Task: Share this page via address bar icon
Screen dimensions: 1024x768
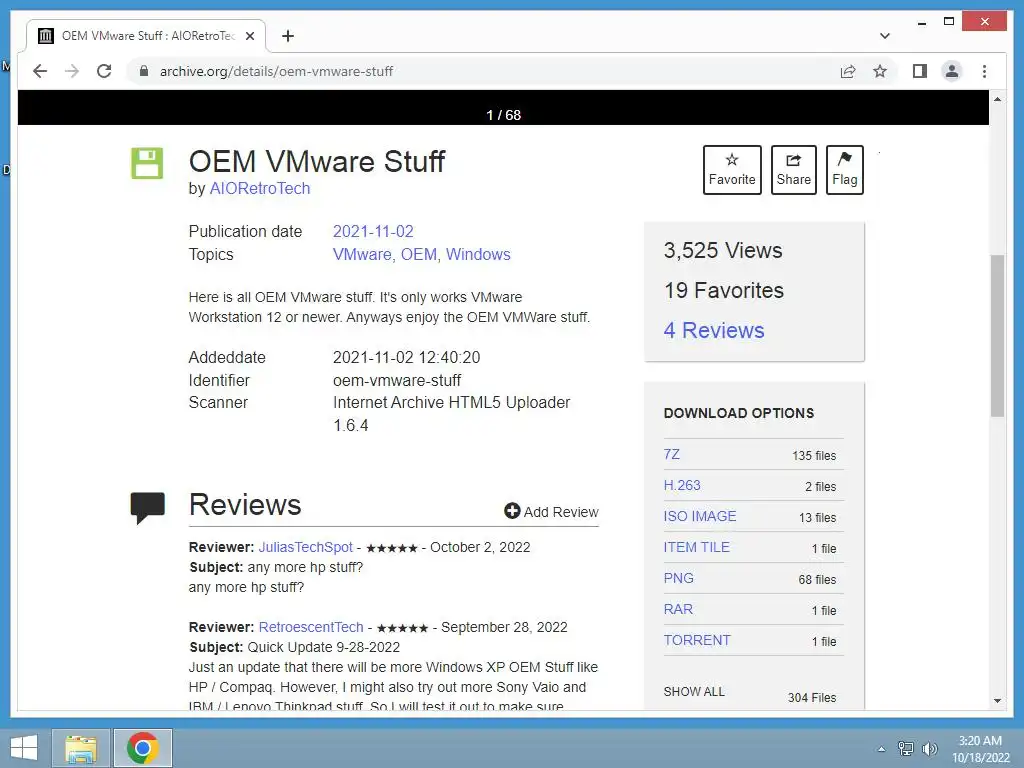Action: pyautogui.click(x=848, y=71)
